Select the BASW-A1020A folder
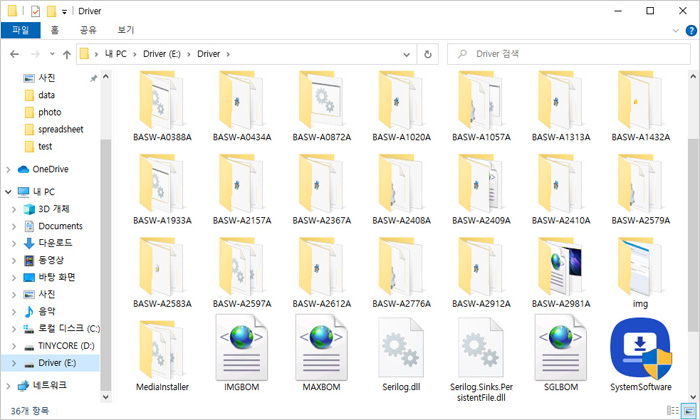700x420 pixels. [401, 106]
